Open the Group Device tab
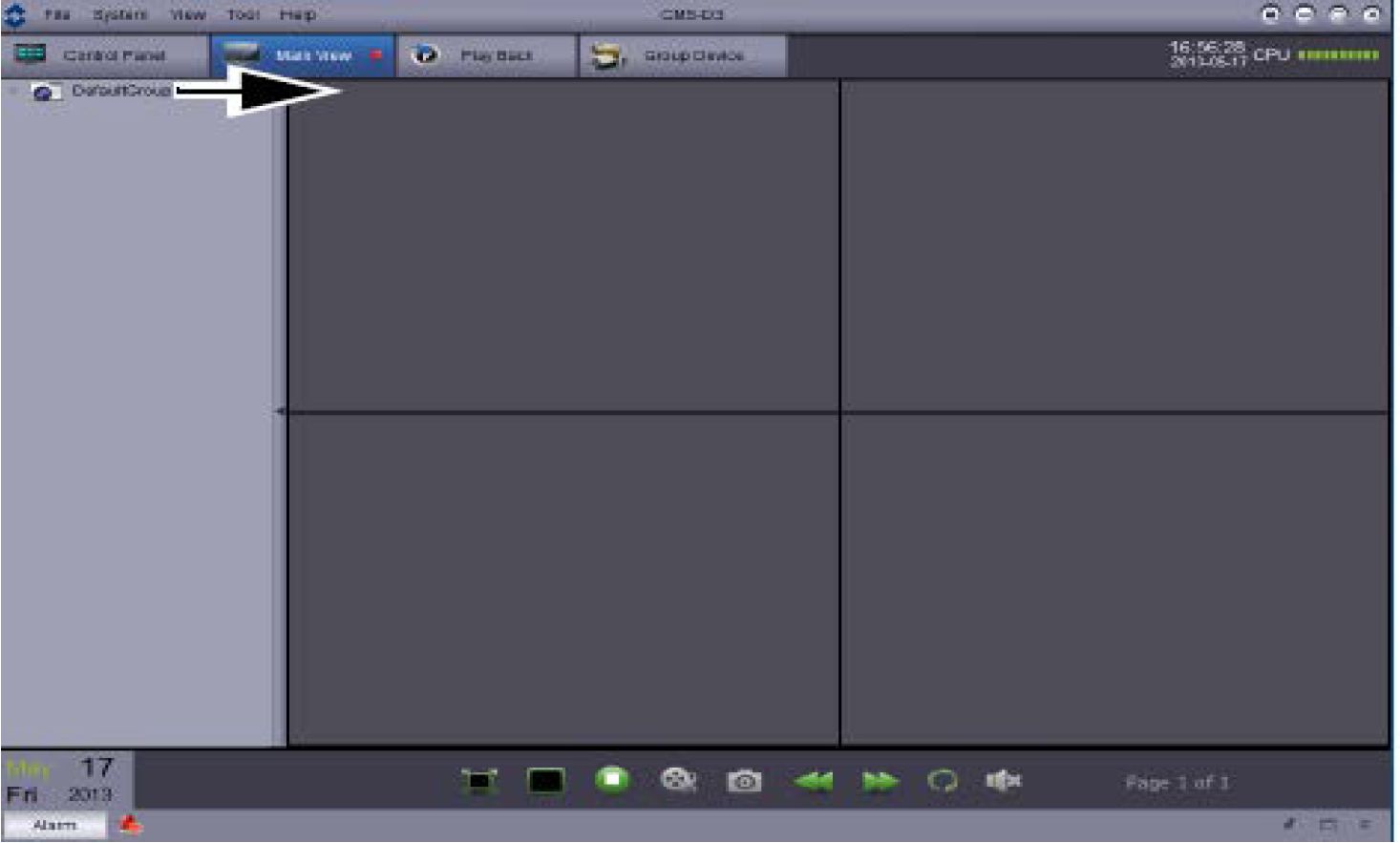Image resolution: width=1400 pixels, height=843 pixels. pyautogui.click(x=683, y=55)
